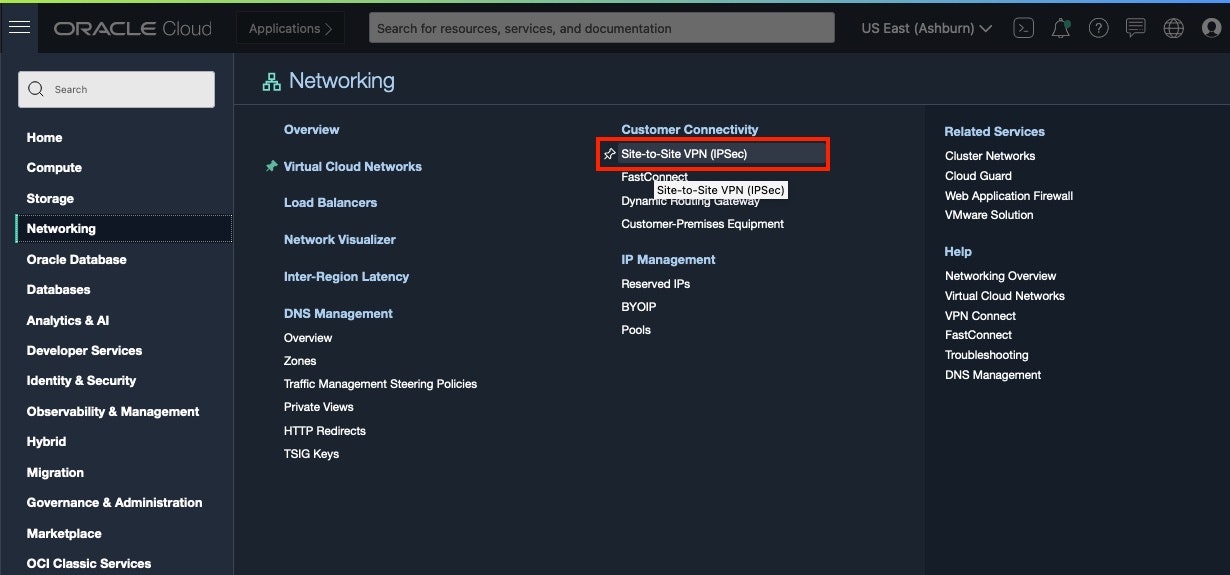Open the announcements bell icon
This screenshot has height=575, width=1230.
(1061, 28)
